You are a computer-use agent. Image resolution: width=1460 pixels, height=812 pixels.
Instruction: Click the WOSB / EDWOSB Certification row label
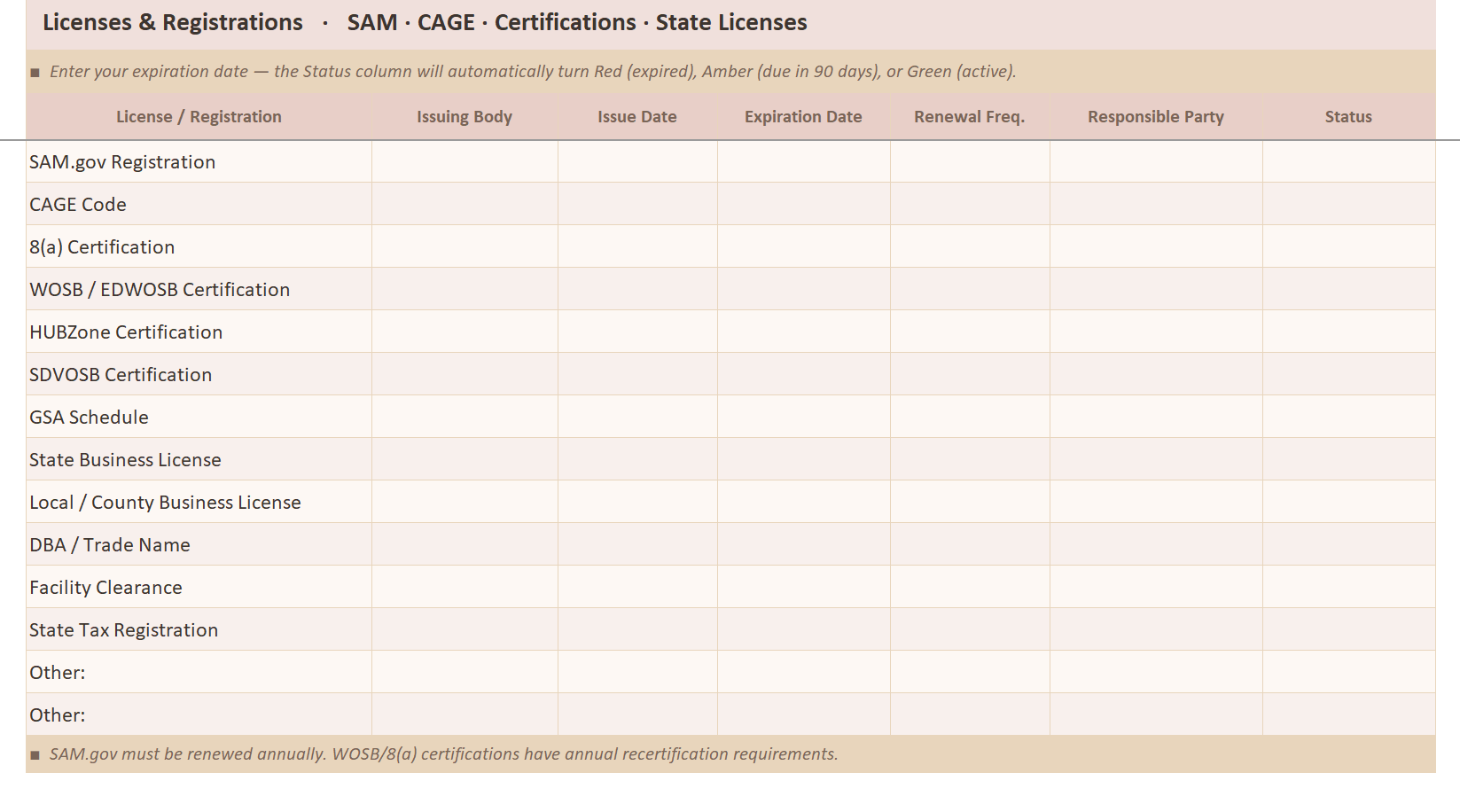point(160,288)
